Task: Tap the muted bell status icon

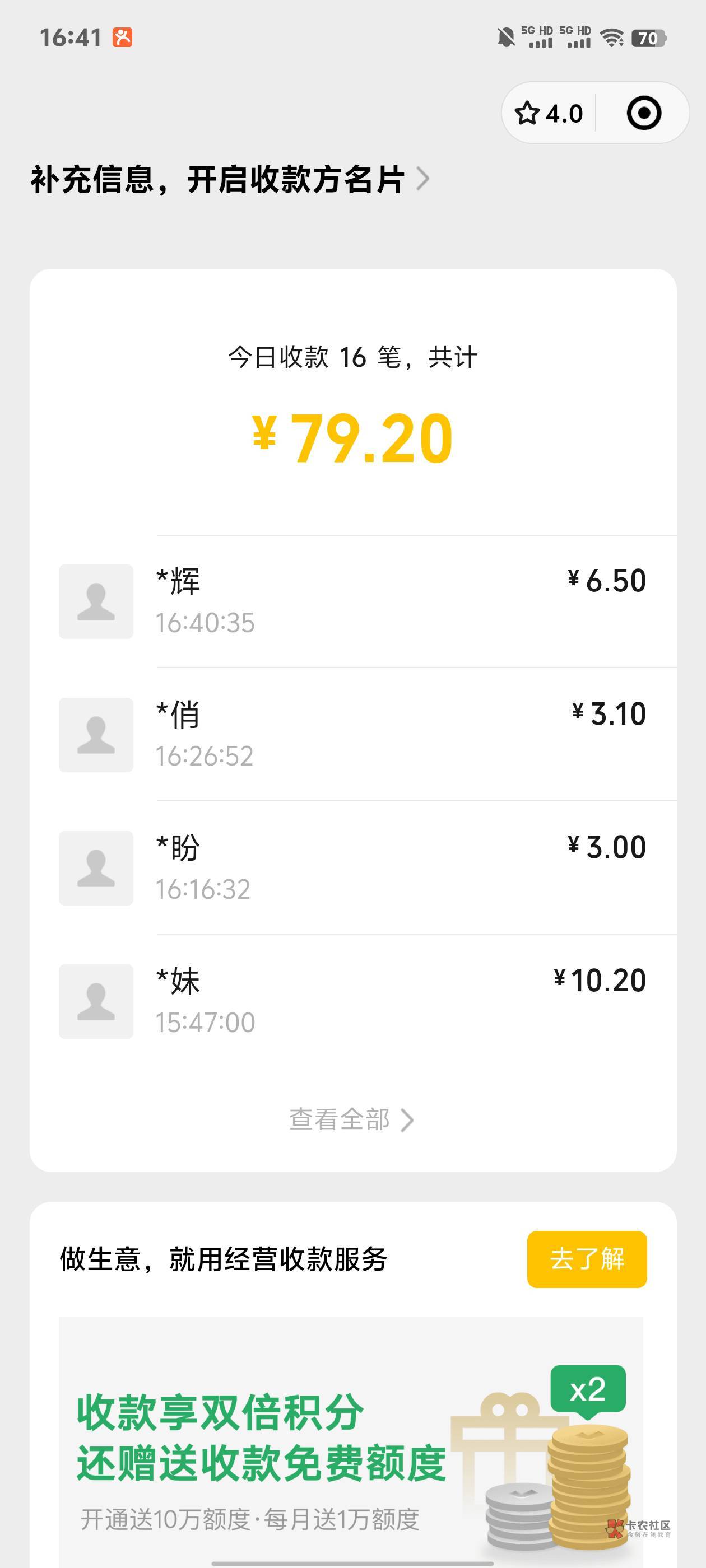Action: pos(505,38)
